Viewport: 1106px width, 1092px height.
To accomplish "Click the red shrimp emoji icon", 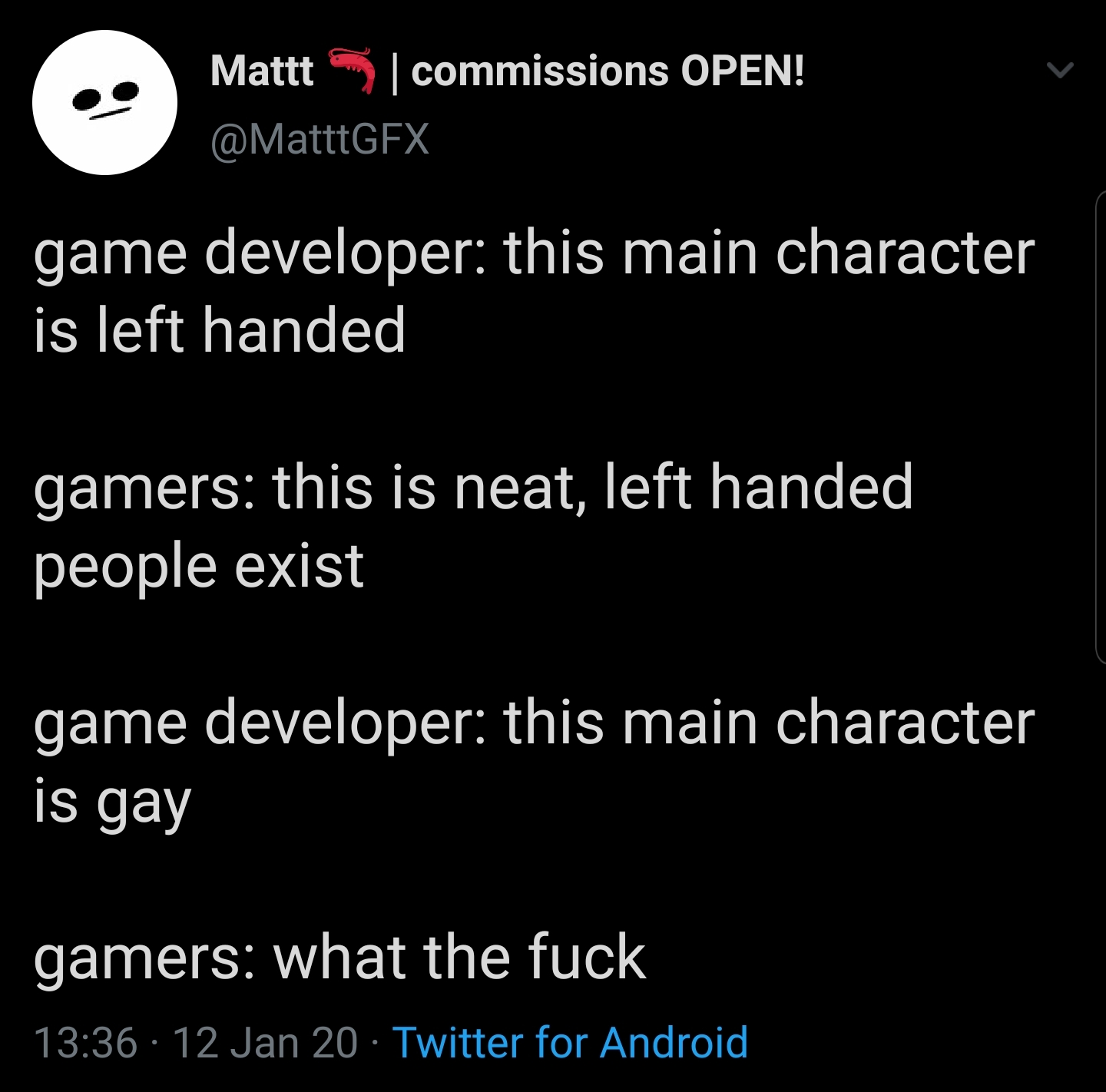I will [x=353, y=70].
